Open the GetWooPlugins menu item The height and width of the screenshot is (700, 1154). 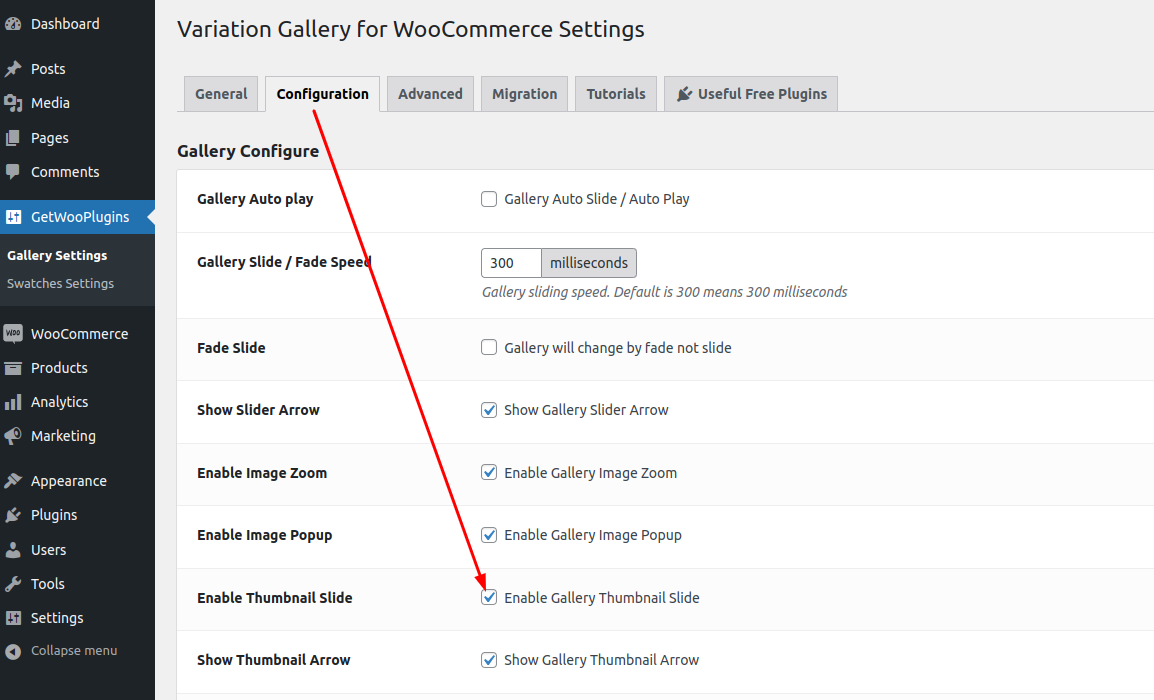click(77, 217)
